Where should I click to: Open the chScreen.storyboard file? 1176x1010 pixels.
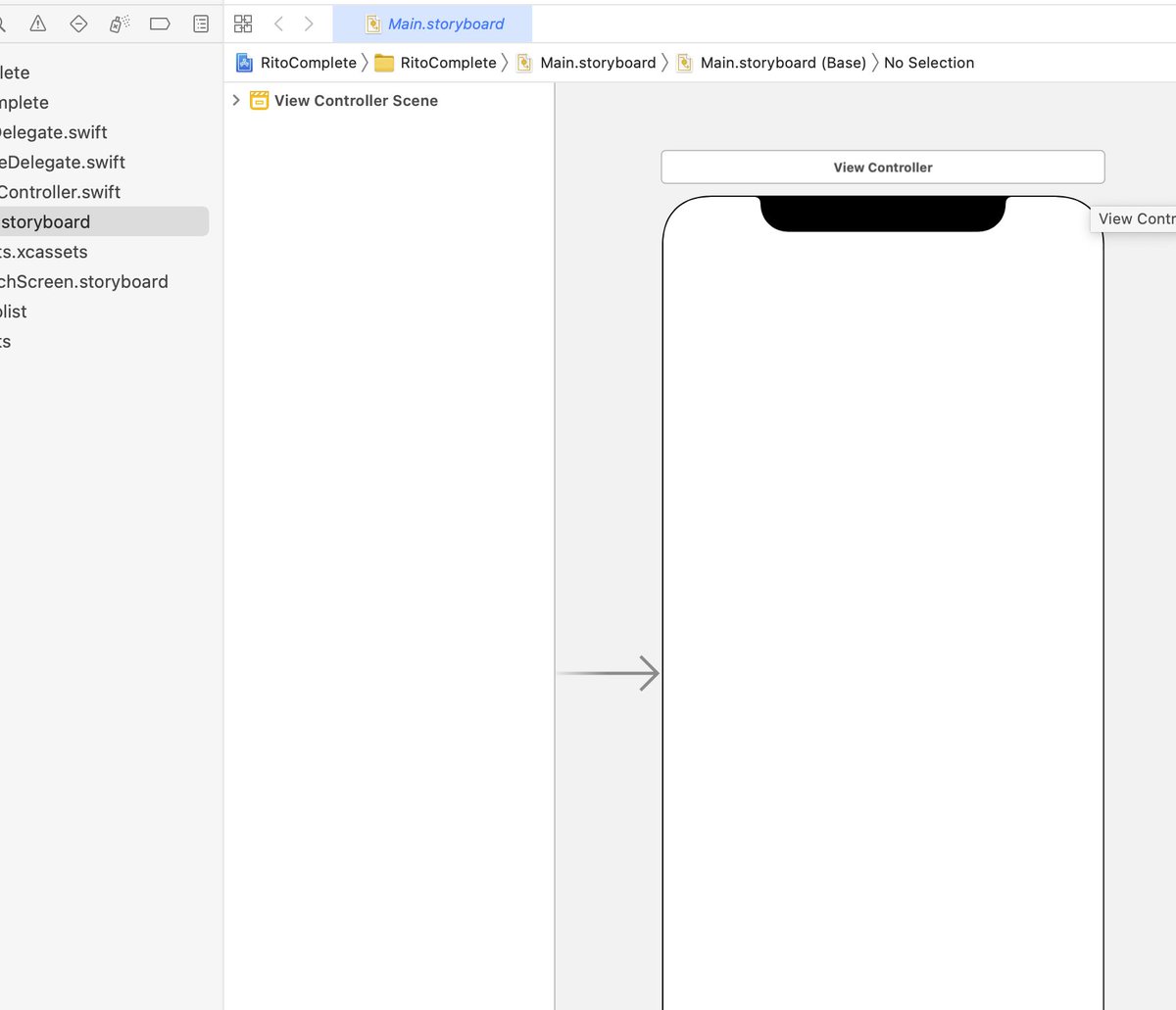pos(83,281)
